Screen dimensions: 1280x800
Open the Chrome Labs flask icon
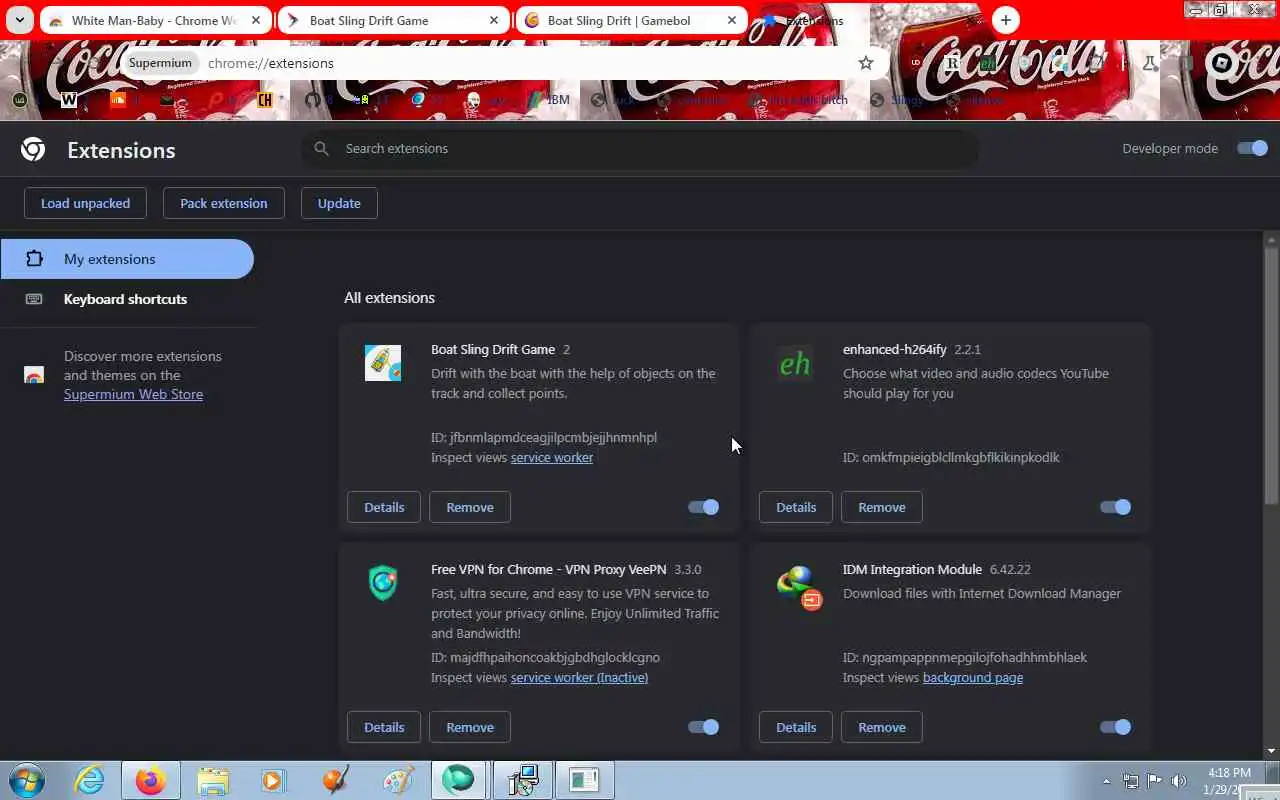[1149, 63]
